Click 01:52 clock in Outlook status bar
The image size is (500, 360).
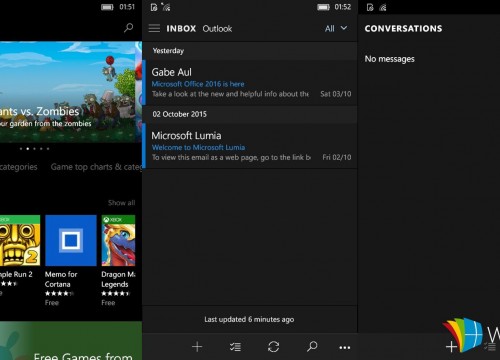coord(343,7)
